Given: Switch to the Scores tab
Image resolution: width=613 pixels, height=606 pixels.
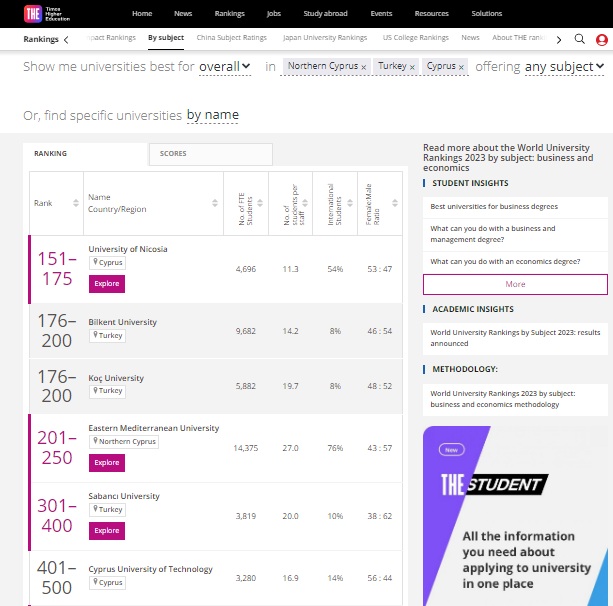Looking at the screenshot, I should tap(210, 154).
